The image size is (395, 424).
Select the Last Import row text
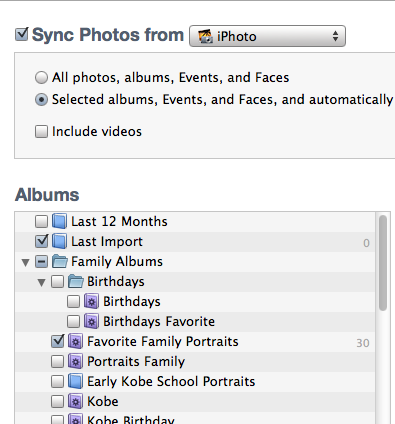coord(107,242)
